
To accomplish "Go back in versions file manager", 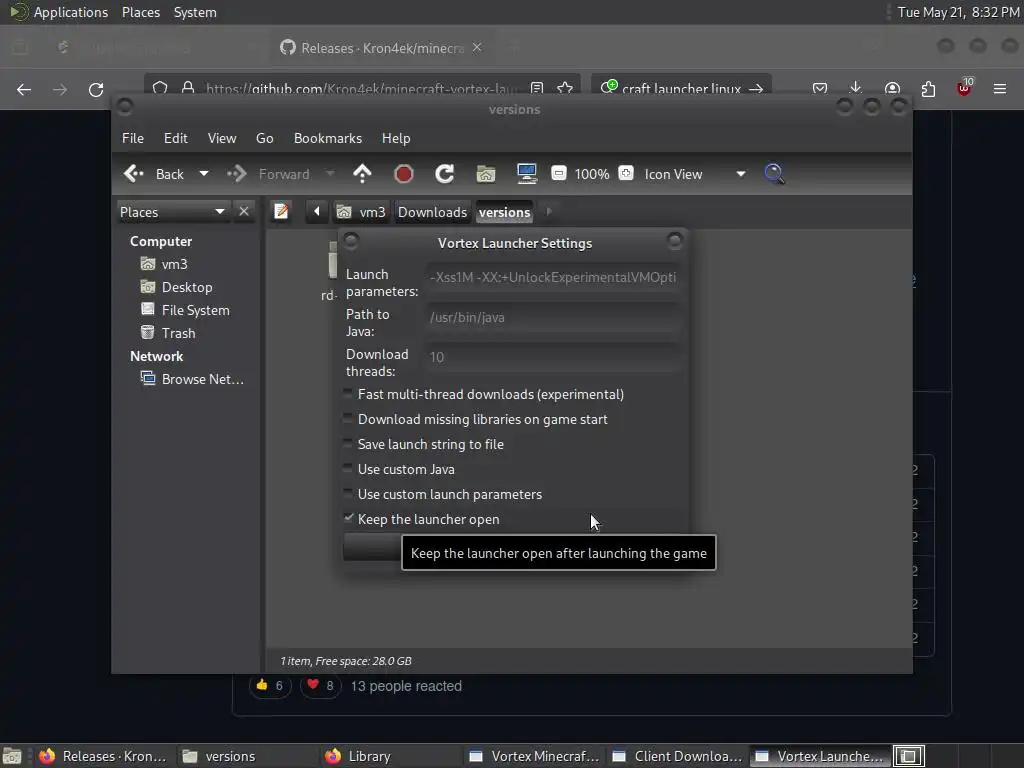I will [153, 174].
